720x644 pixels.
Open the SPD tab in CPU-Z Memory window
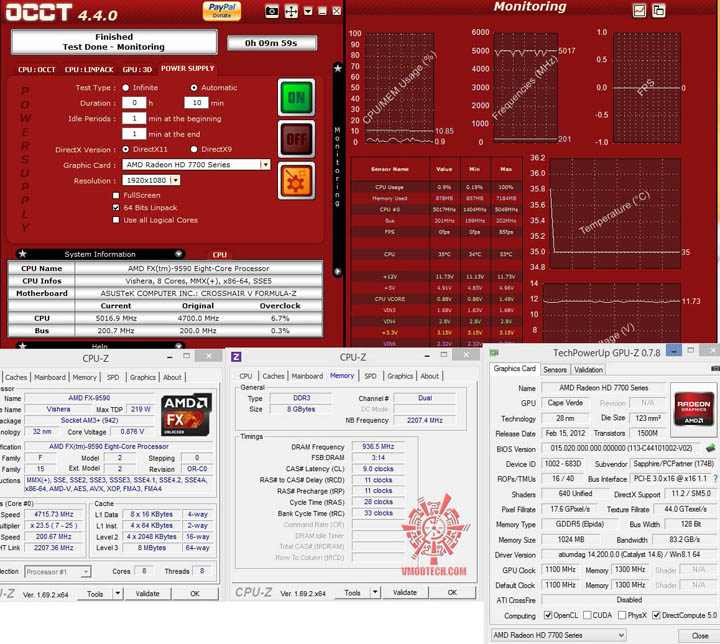(370, 376)
